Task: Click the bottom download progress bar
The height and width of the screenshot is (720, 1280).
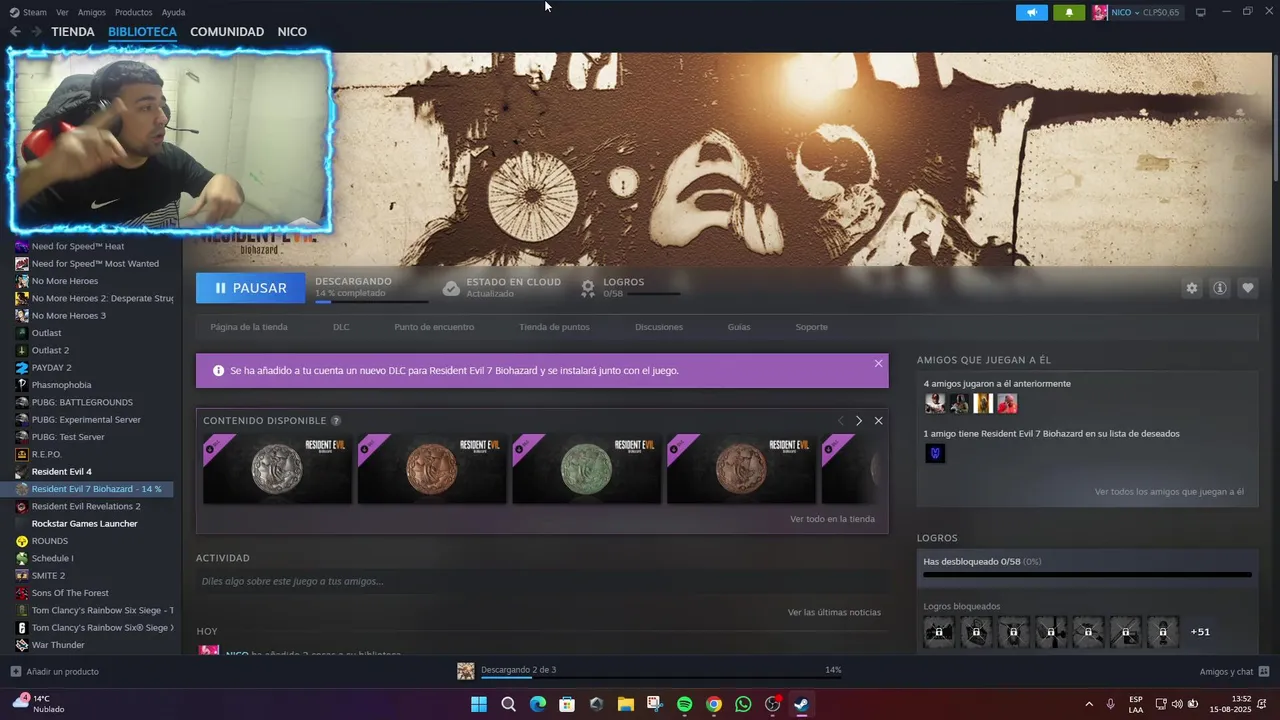Action: (660, 677)
